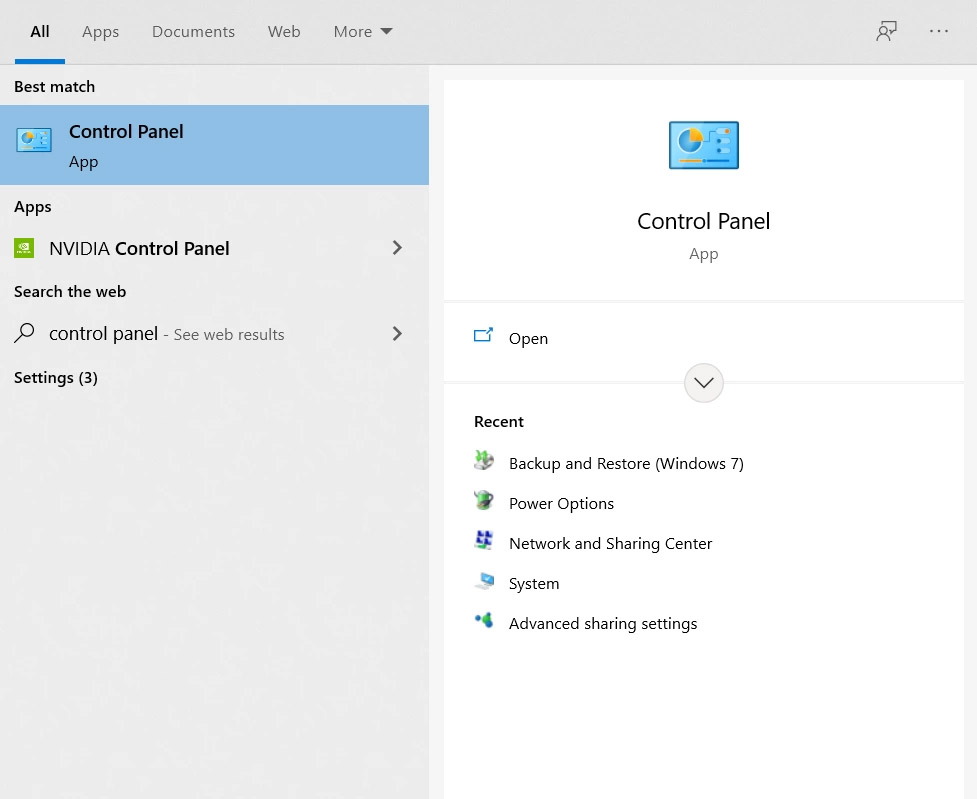Click the Advanced sharing settings icon
This screenshot has height=799, width=977.
point(484,620)
